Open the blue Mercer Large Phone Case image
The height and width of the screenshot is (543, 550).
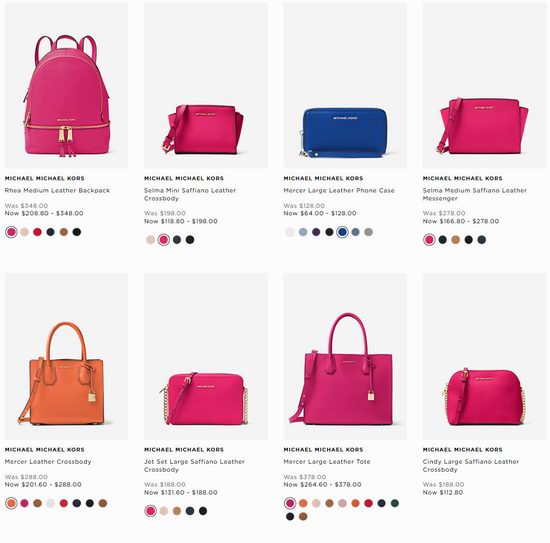(x=345, y=86)
